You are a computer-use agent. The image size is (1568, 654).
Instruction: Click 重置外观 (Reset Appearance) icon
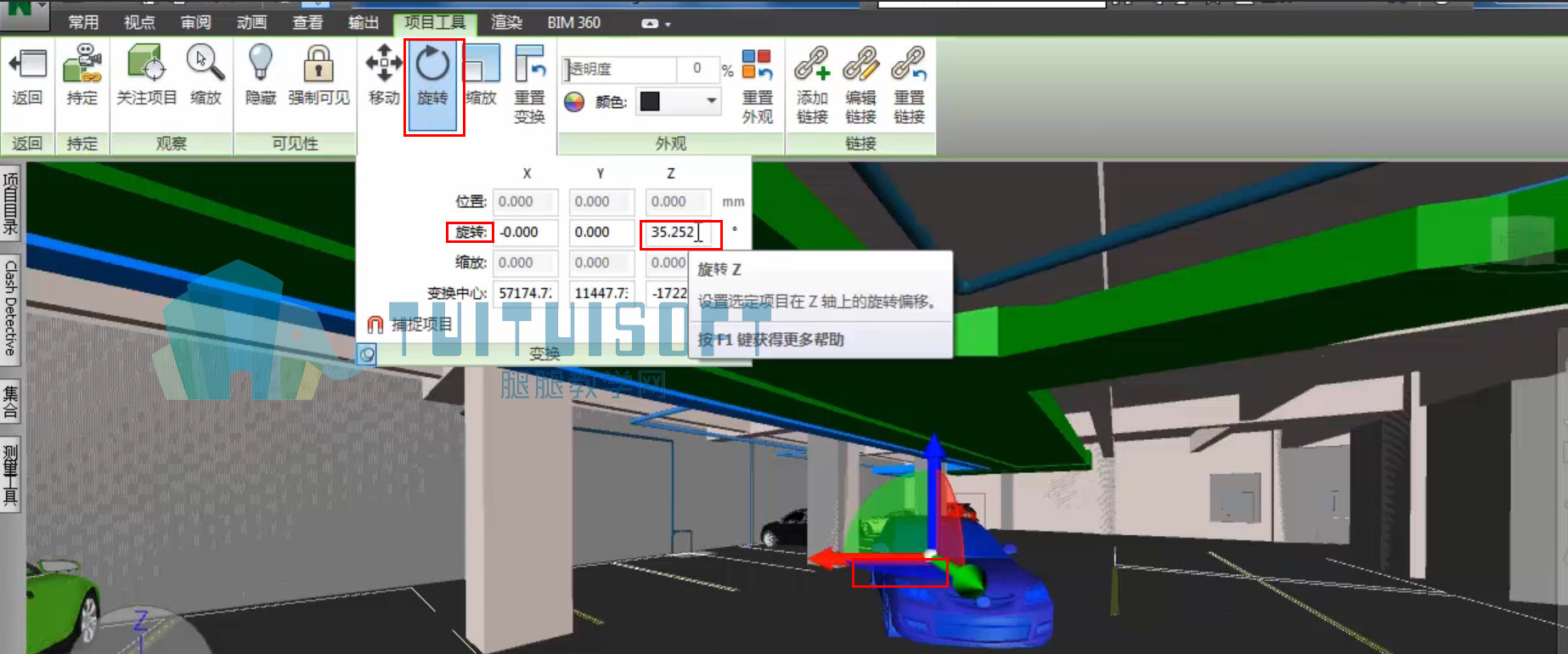[x=757, y=85]
